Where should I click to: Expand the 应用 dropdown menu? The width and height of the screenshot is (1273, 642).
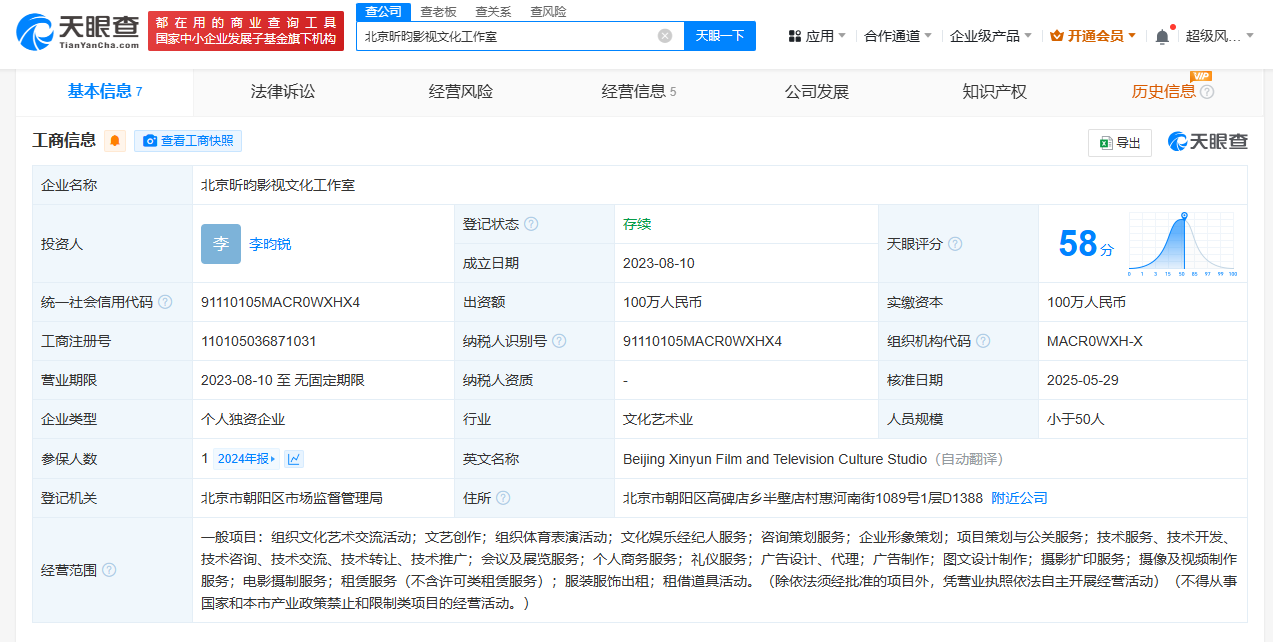pos(817,36)
